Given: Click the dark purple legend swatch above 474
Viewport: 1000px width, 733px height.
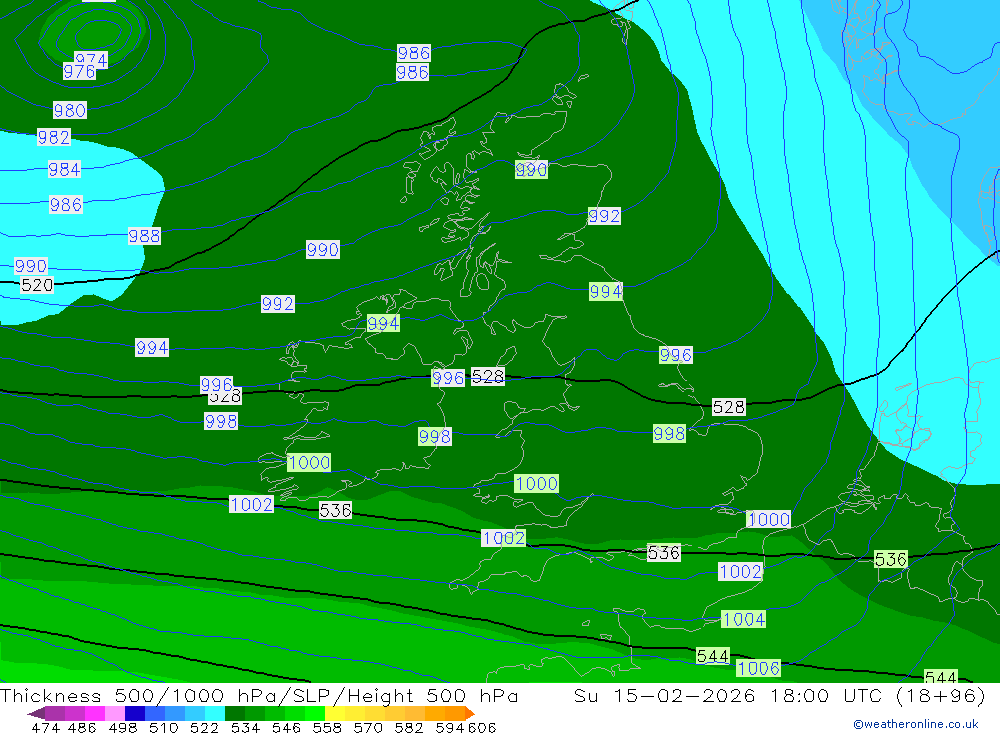Looking at the screenshot, I should tap(55, 713).
